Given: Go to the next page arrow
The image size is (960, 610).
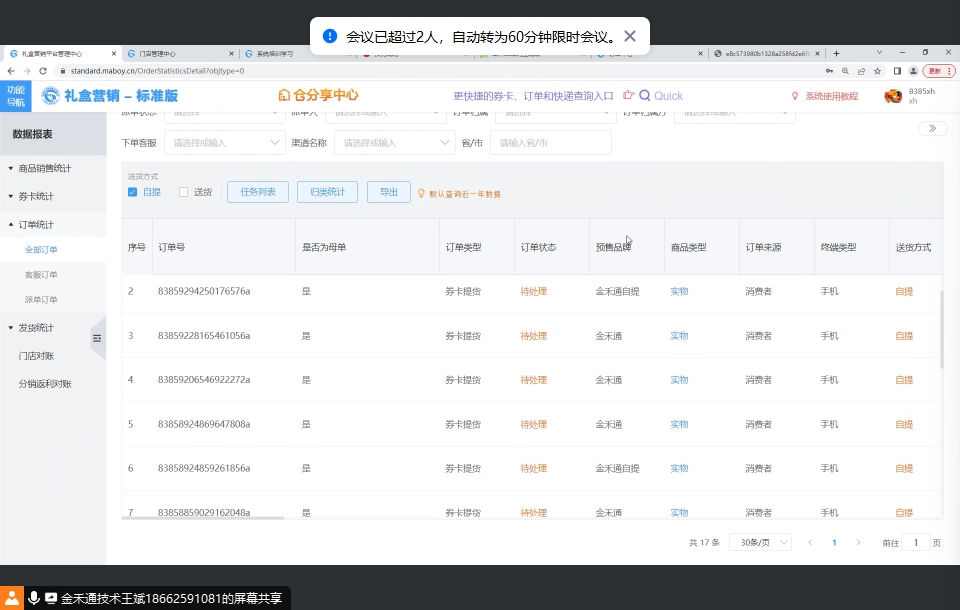Looking at the screenshot, I should (x=858, y=542).
